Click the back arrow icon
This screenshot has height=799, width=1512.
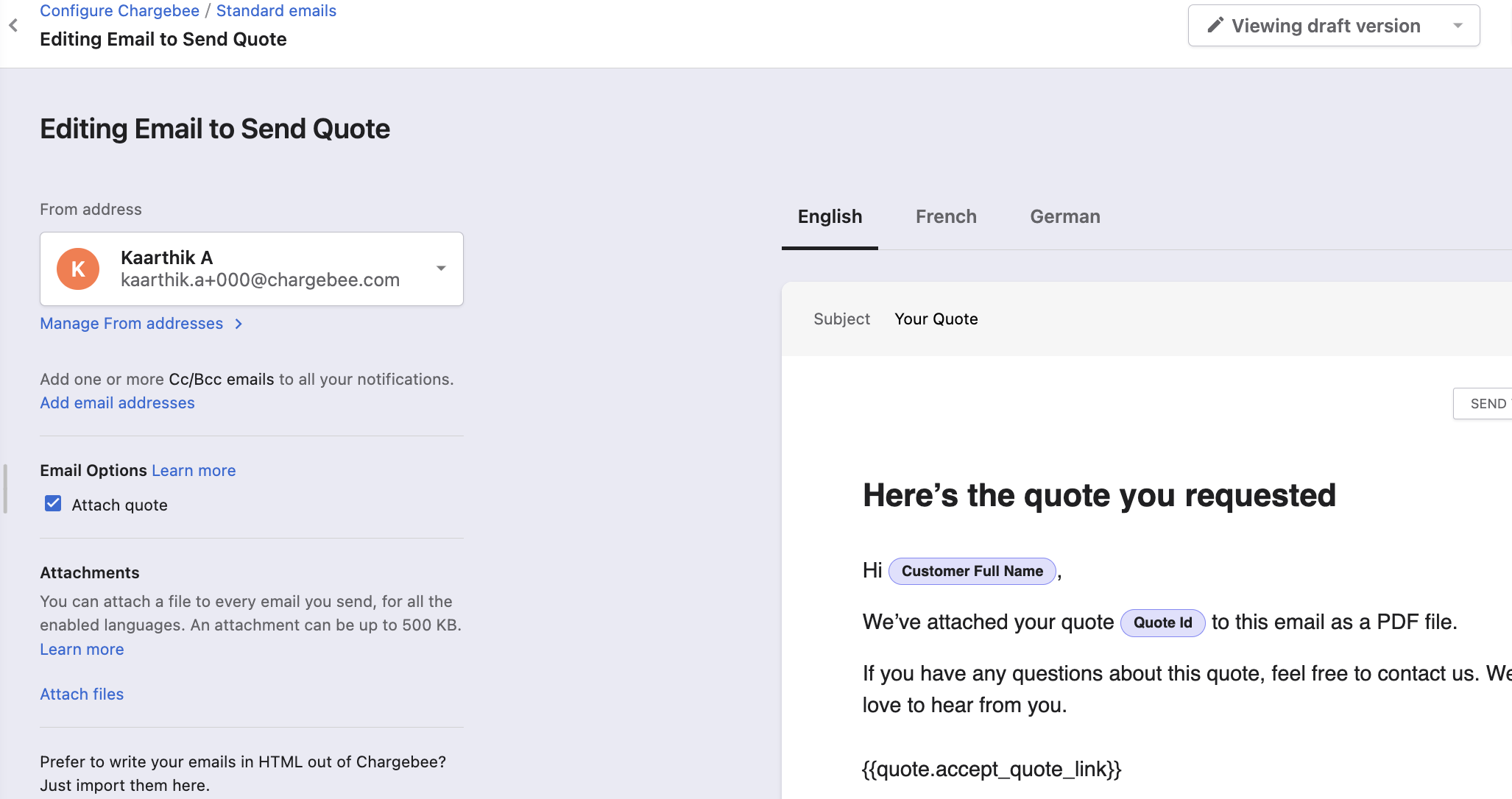pos(13,26)
